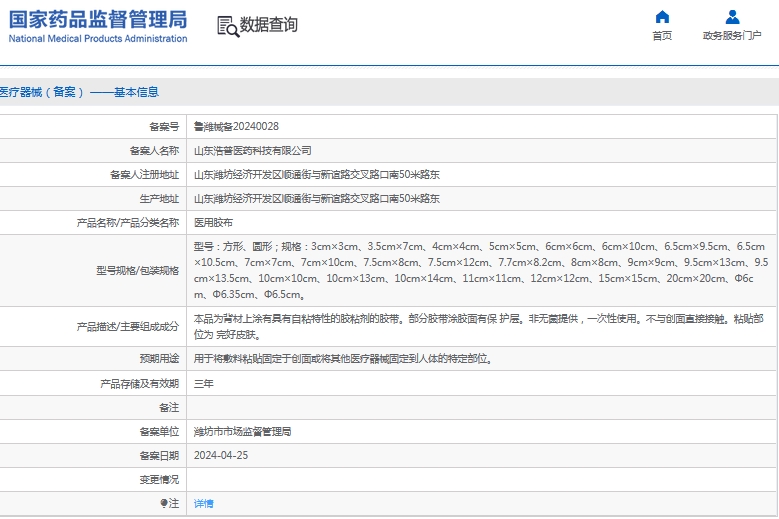Click the empty 备注 value cell
The height and width of the screenshot is (519, 779).
[x=482, y=407]
